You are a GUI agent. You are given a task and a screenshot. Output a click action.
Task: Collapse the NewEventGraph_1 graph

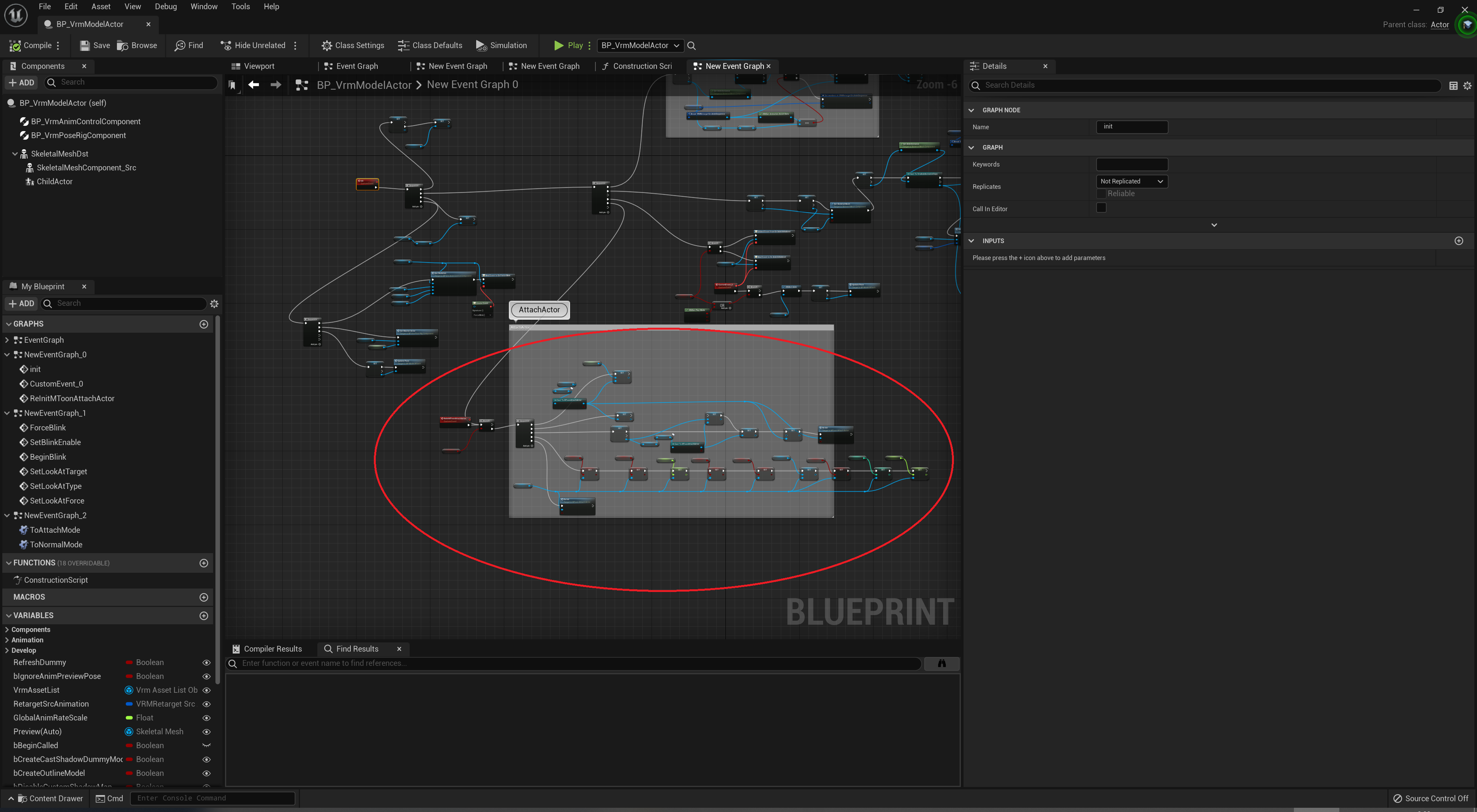click(6, 413)
